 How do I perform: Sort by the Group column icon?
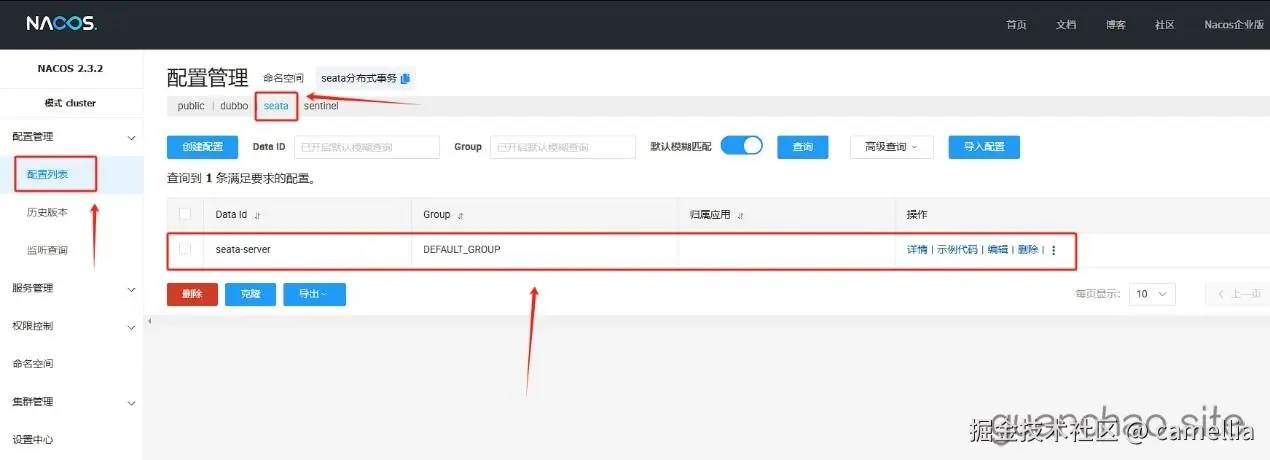460,215
